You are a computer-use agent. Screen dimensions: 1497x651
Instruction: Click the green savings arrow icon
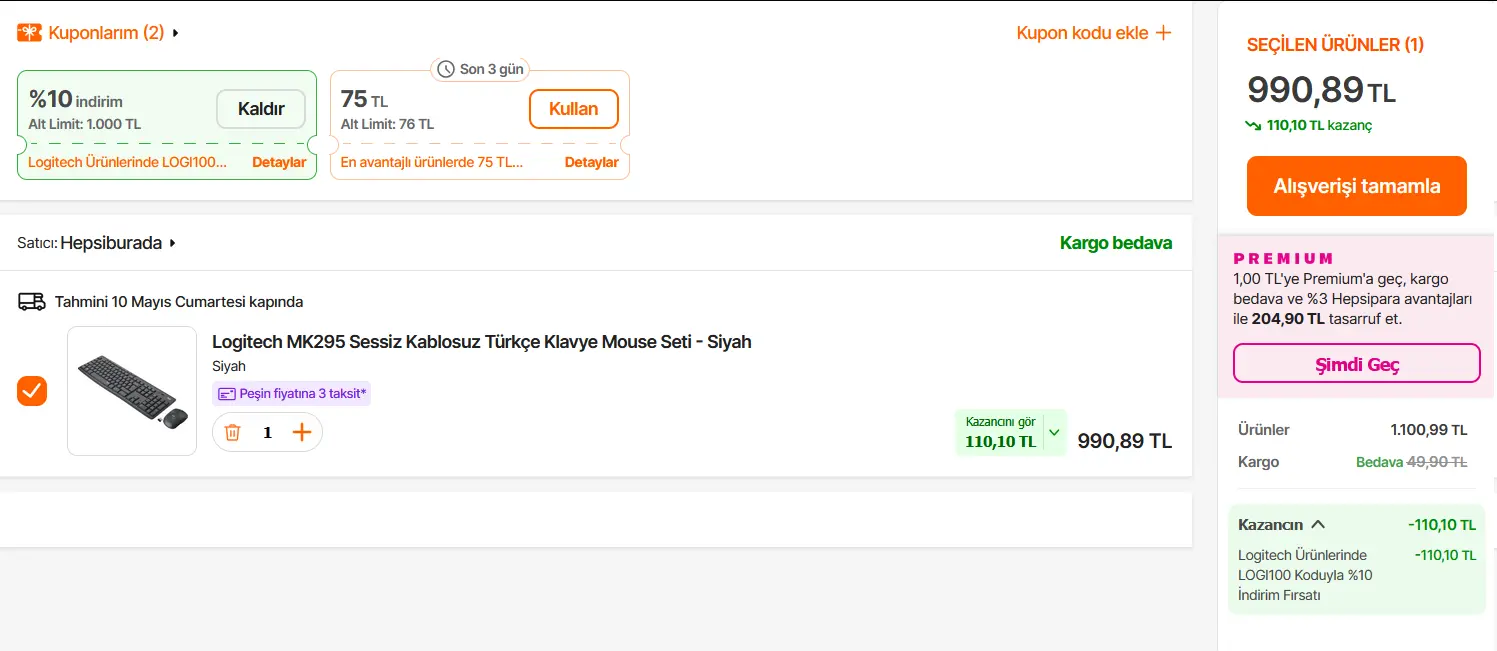point(1253,126)
